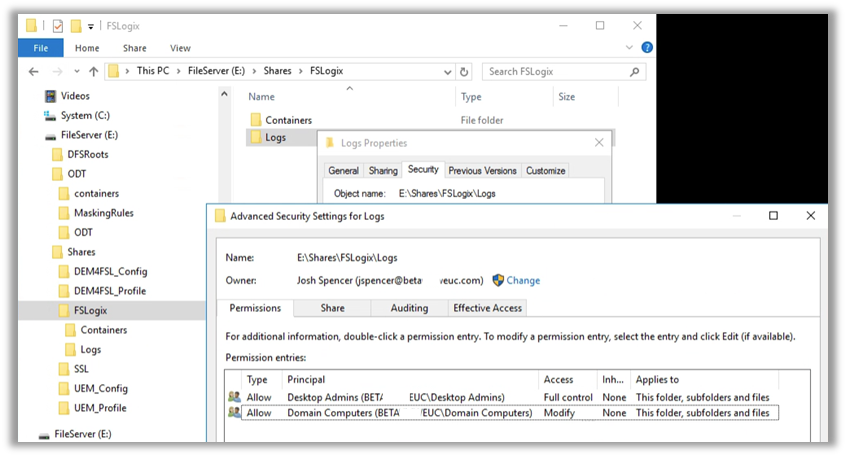
Task: Select the UEM_Profile folder in navigation pane
Action: [x=100, y=408]
